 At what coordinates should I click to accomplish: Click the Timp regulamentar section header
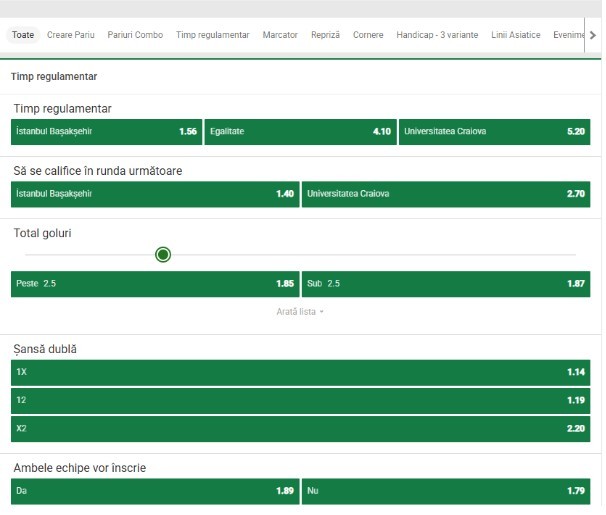pos(54,76)
